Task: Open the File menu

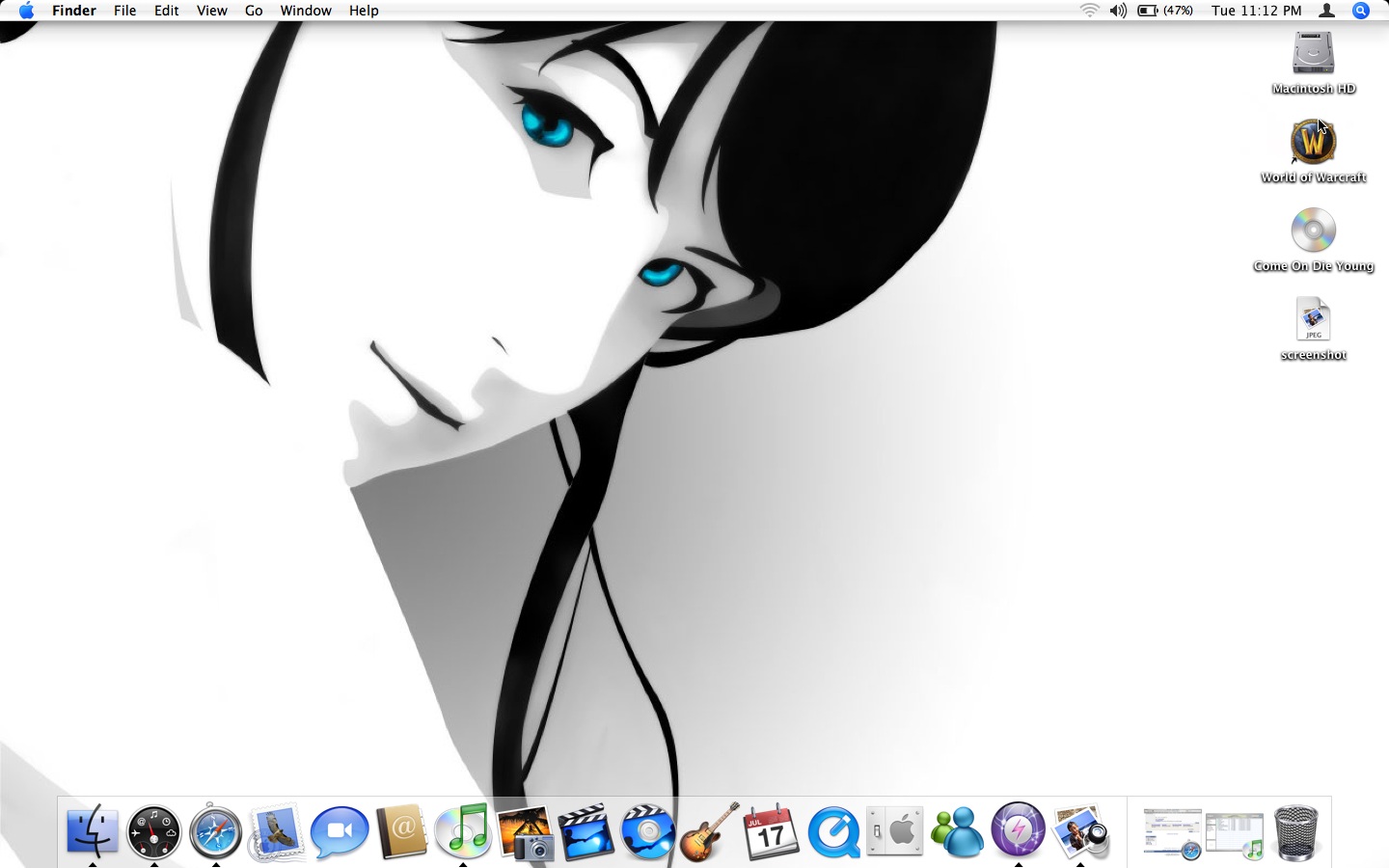Action: [124, 11]
